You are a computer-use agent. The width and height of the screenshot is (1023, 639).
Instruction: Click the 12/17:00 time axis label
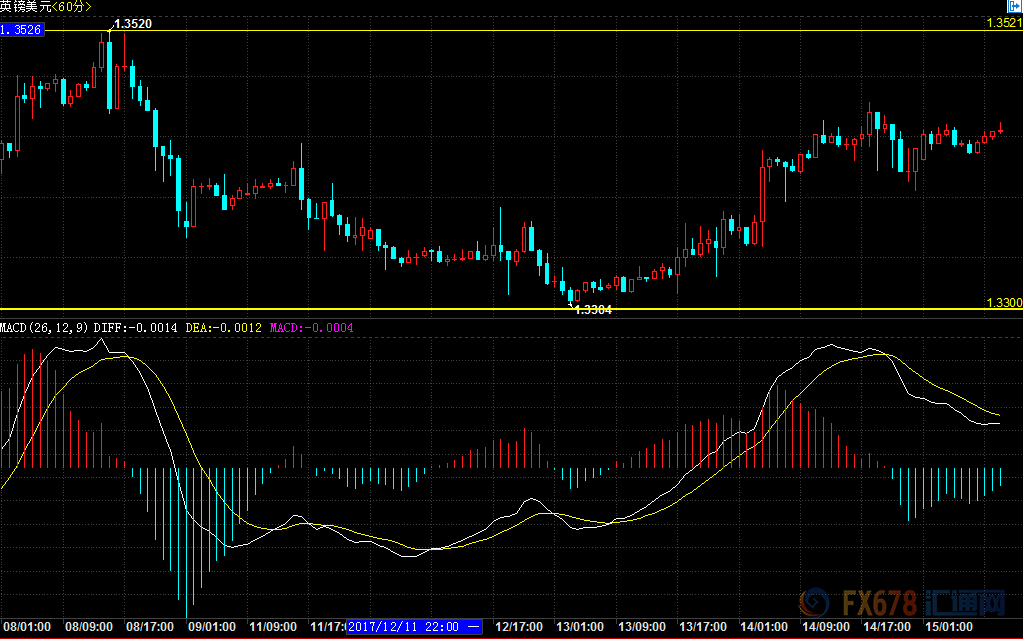[x=519, y=627]
